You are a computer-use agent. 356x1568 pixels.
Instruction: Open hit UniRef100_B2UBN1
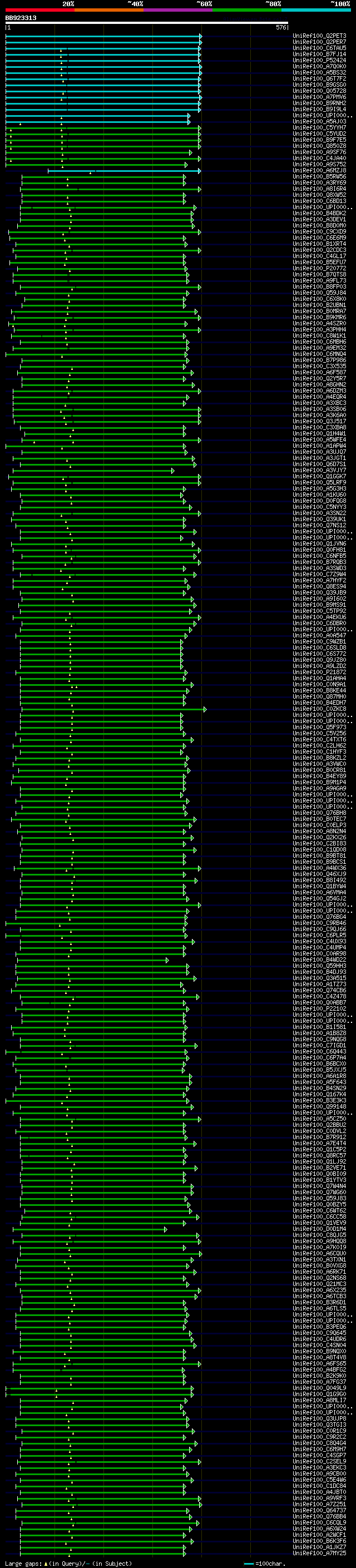point(319,305)
